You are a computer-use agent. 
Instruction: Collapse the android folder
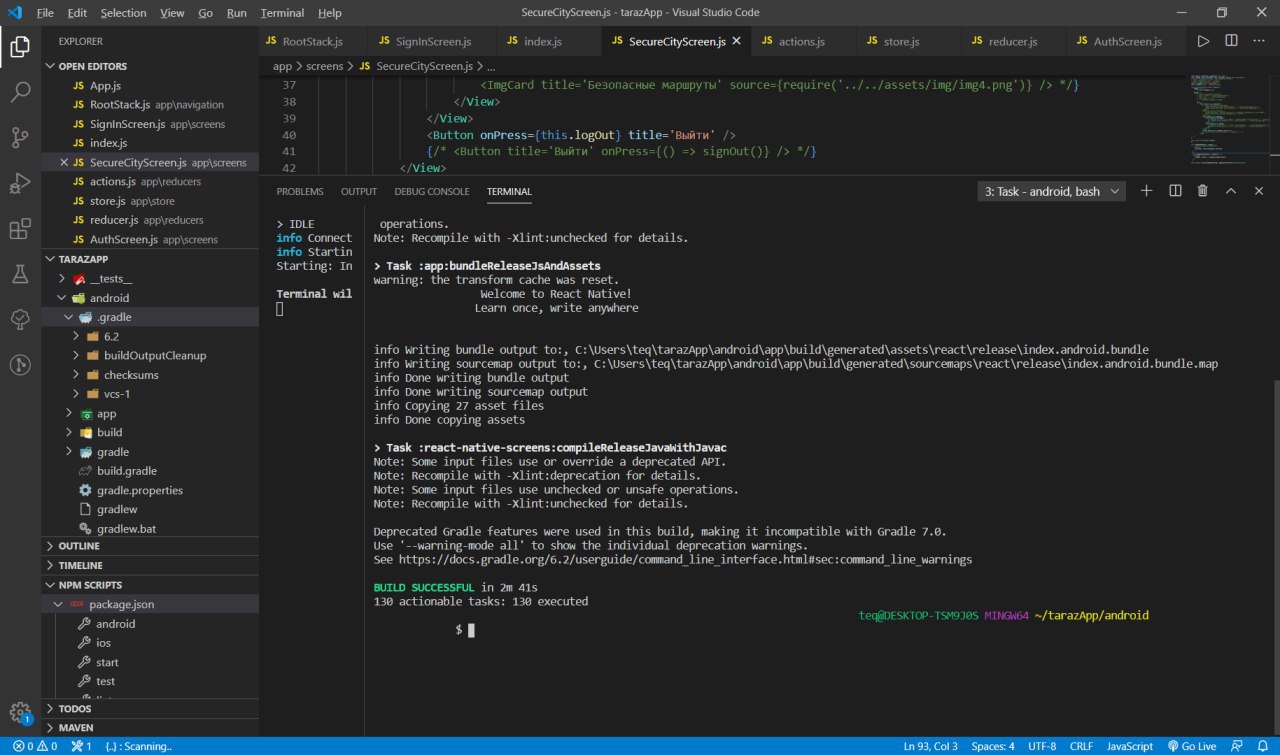click(61, 298)
